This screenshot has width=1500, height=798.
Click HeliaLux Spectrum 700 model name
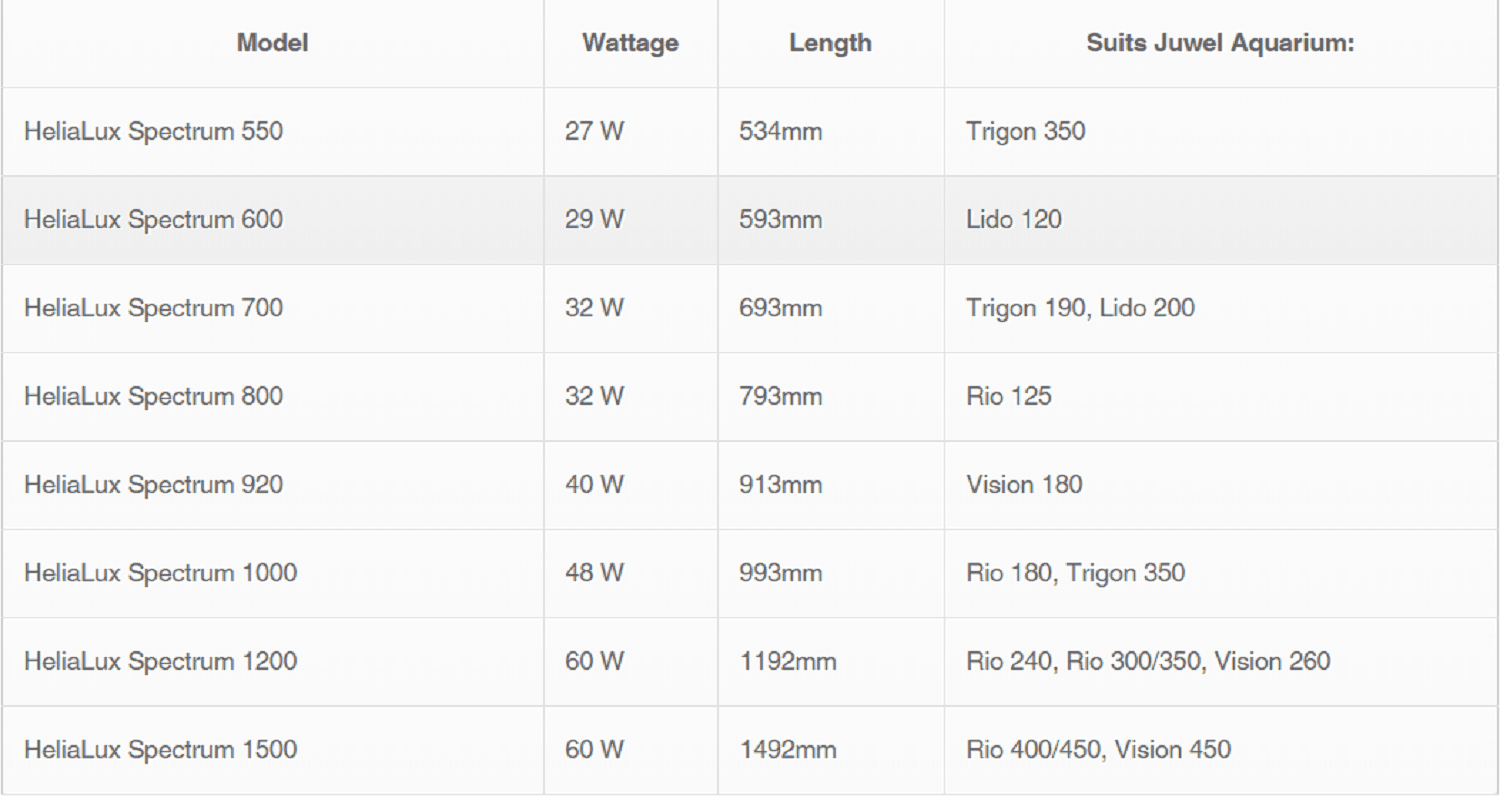click(x=153, y=308)
